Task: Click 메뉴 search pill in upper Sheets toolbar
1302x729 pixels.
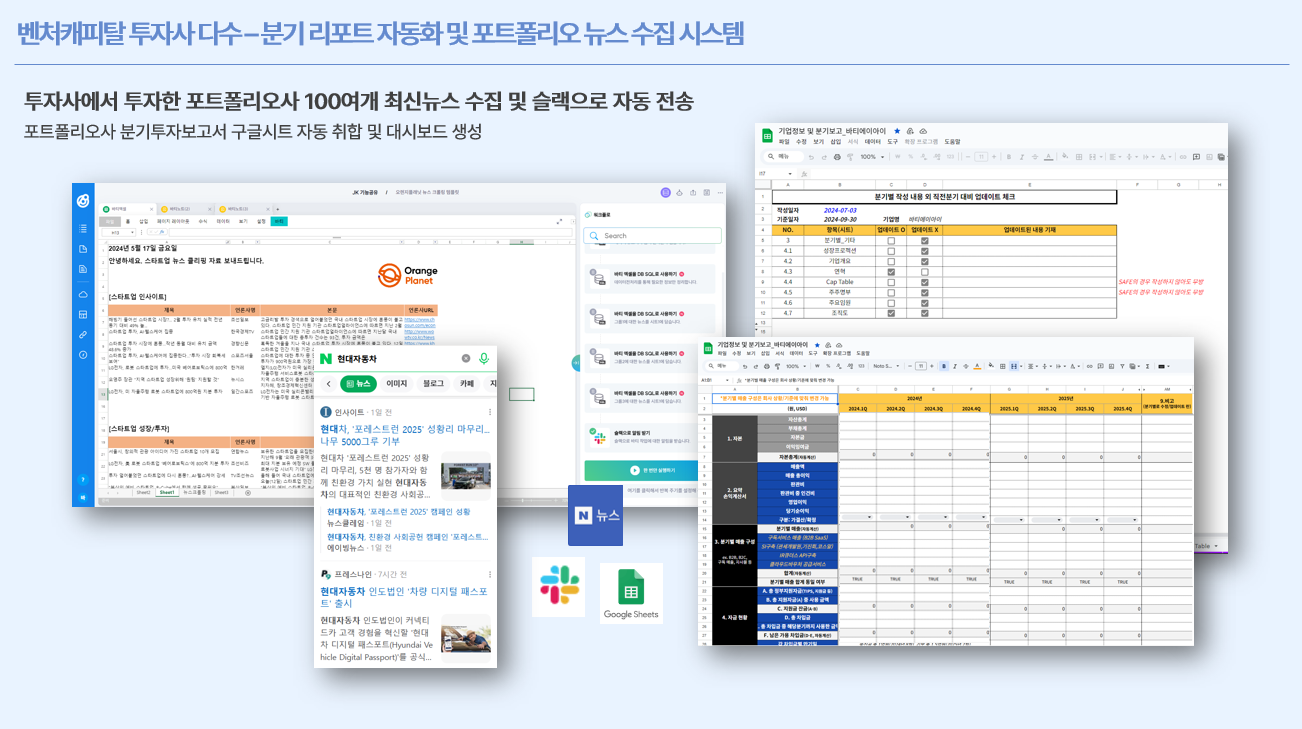Action: (783, 157)
